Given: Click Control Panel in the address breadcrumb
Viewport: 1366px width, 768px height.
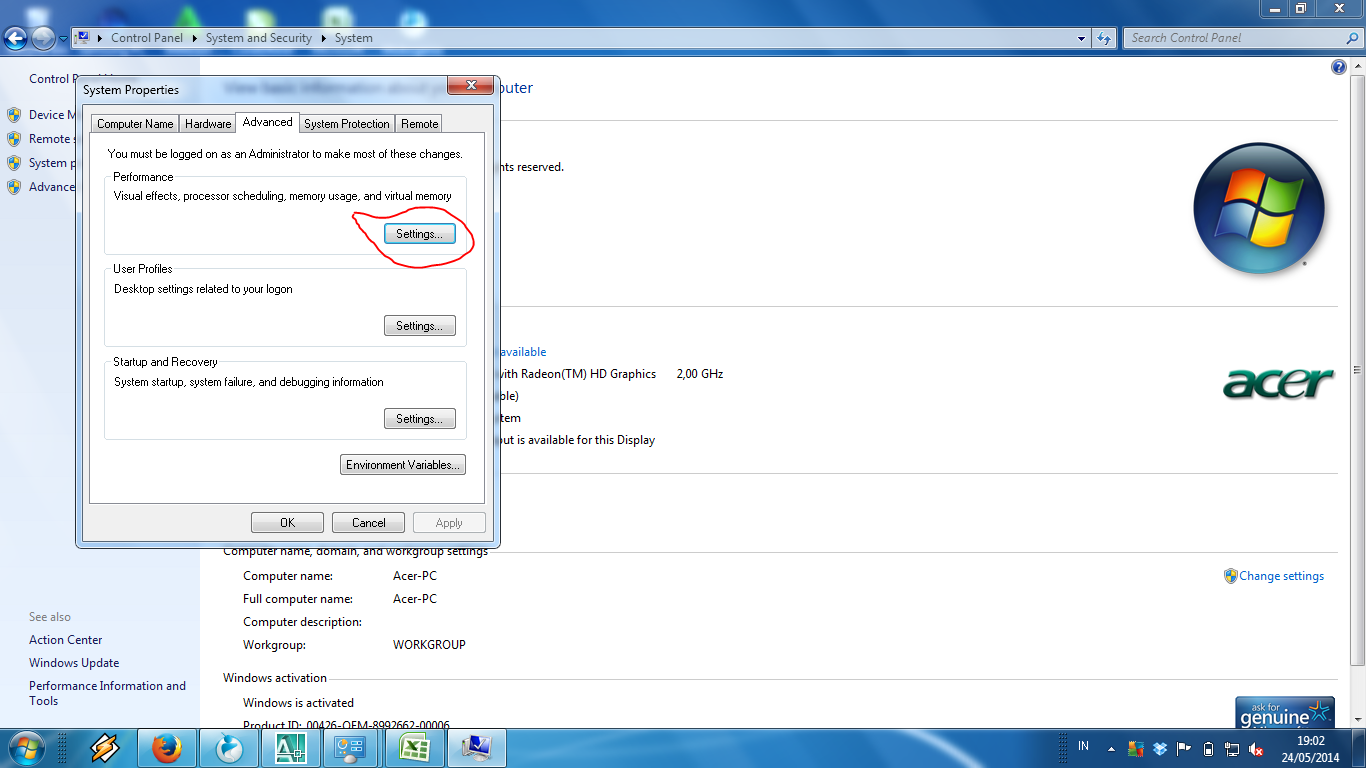Looking at the screenshot, I should coord(147,38).
